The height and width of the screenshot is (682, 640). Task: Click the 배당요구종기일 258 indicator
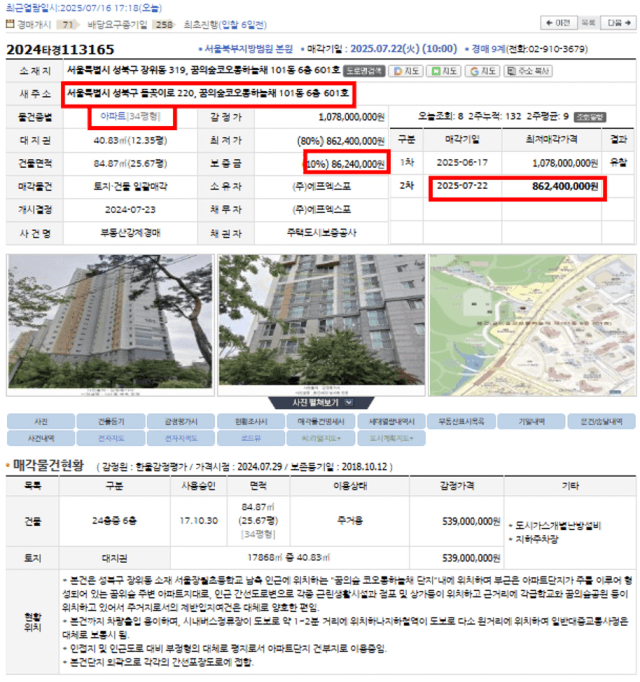click(x=130, y=25)
